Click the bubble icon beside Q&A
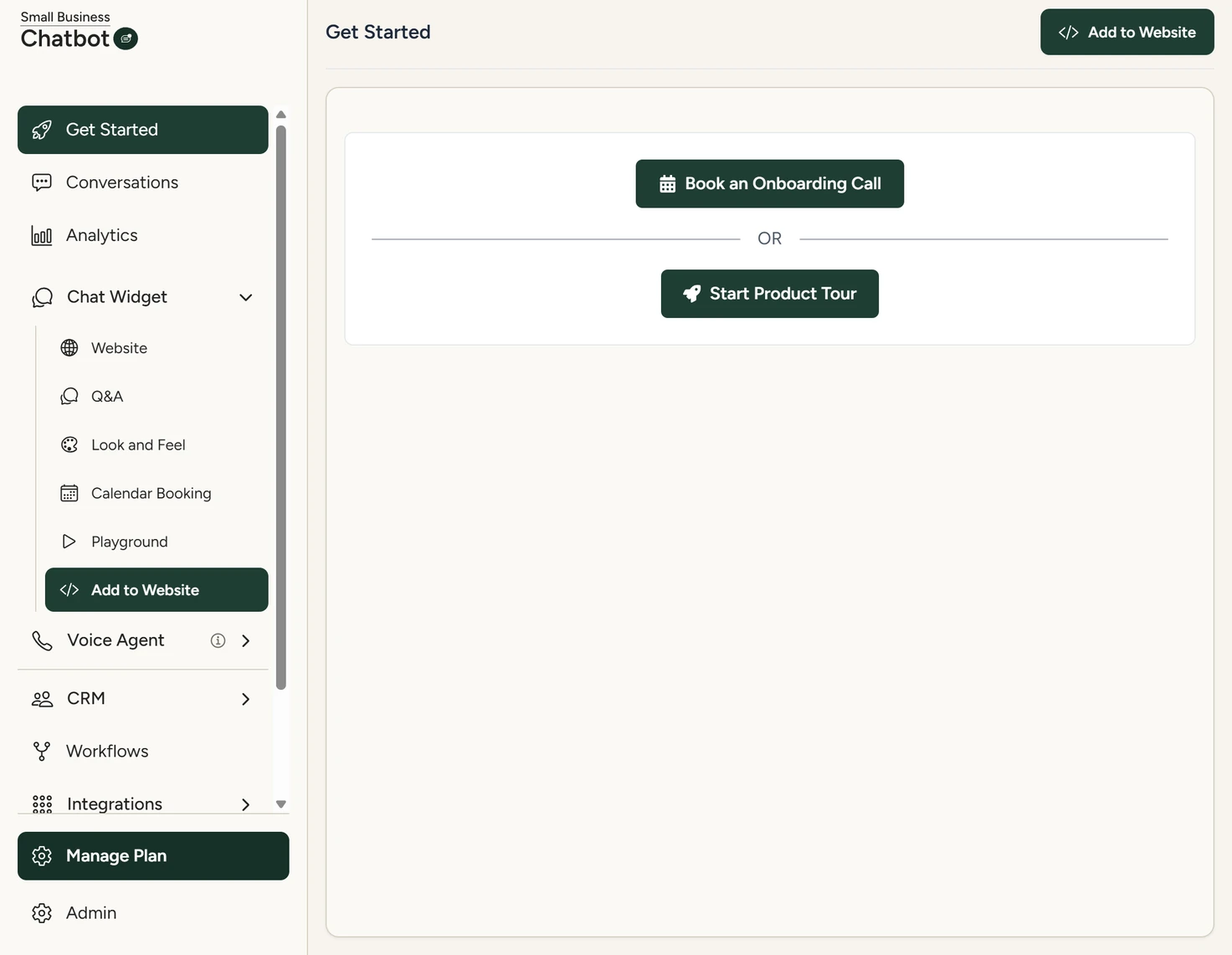Image resolution: width=1232 pixels, height=955 pixels. pos(69,397)
